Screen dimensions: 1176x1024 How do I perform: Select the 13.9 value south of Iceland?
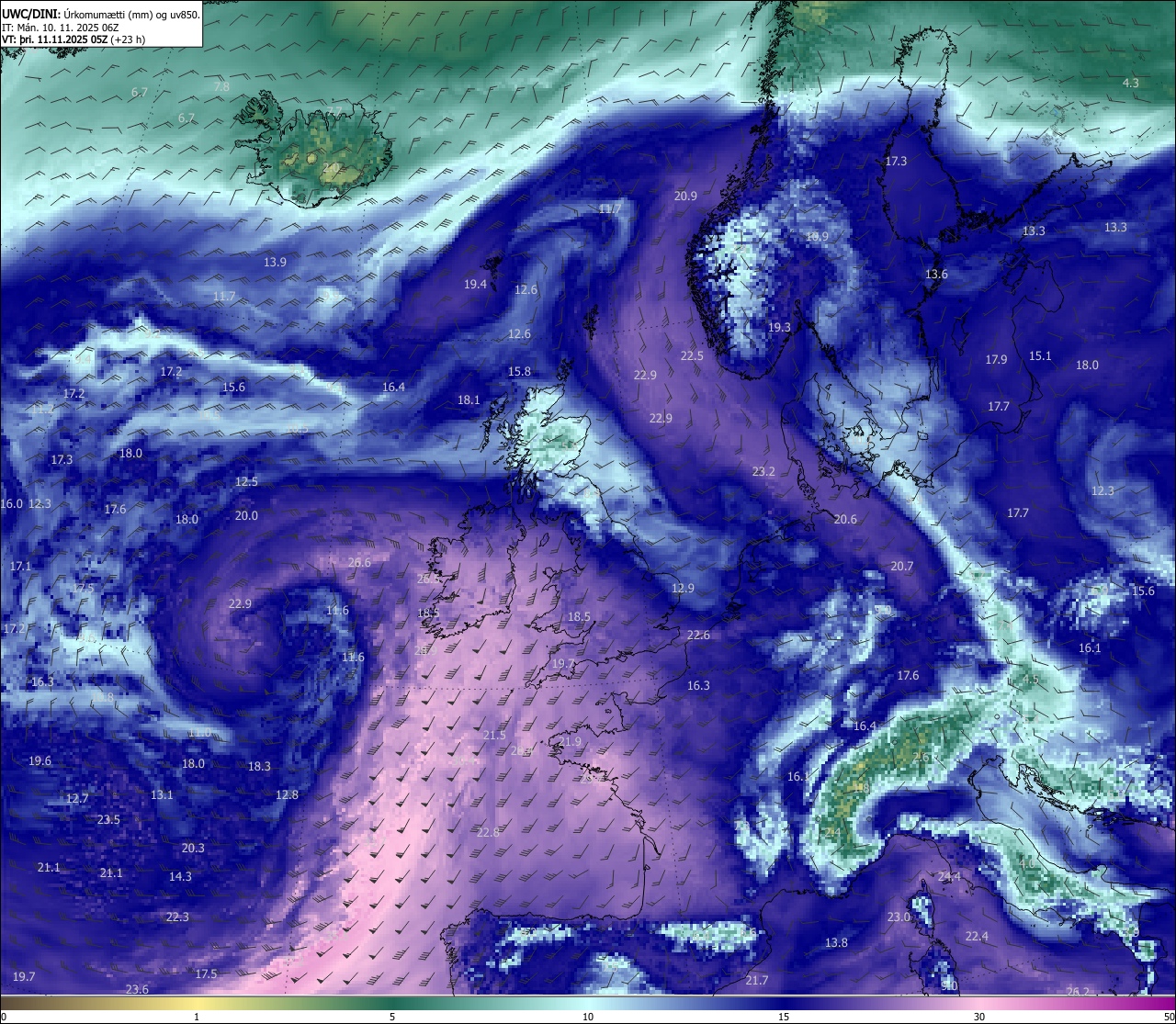coord(275,262)
